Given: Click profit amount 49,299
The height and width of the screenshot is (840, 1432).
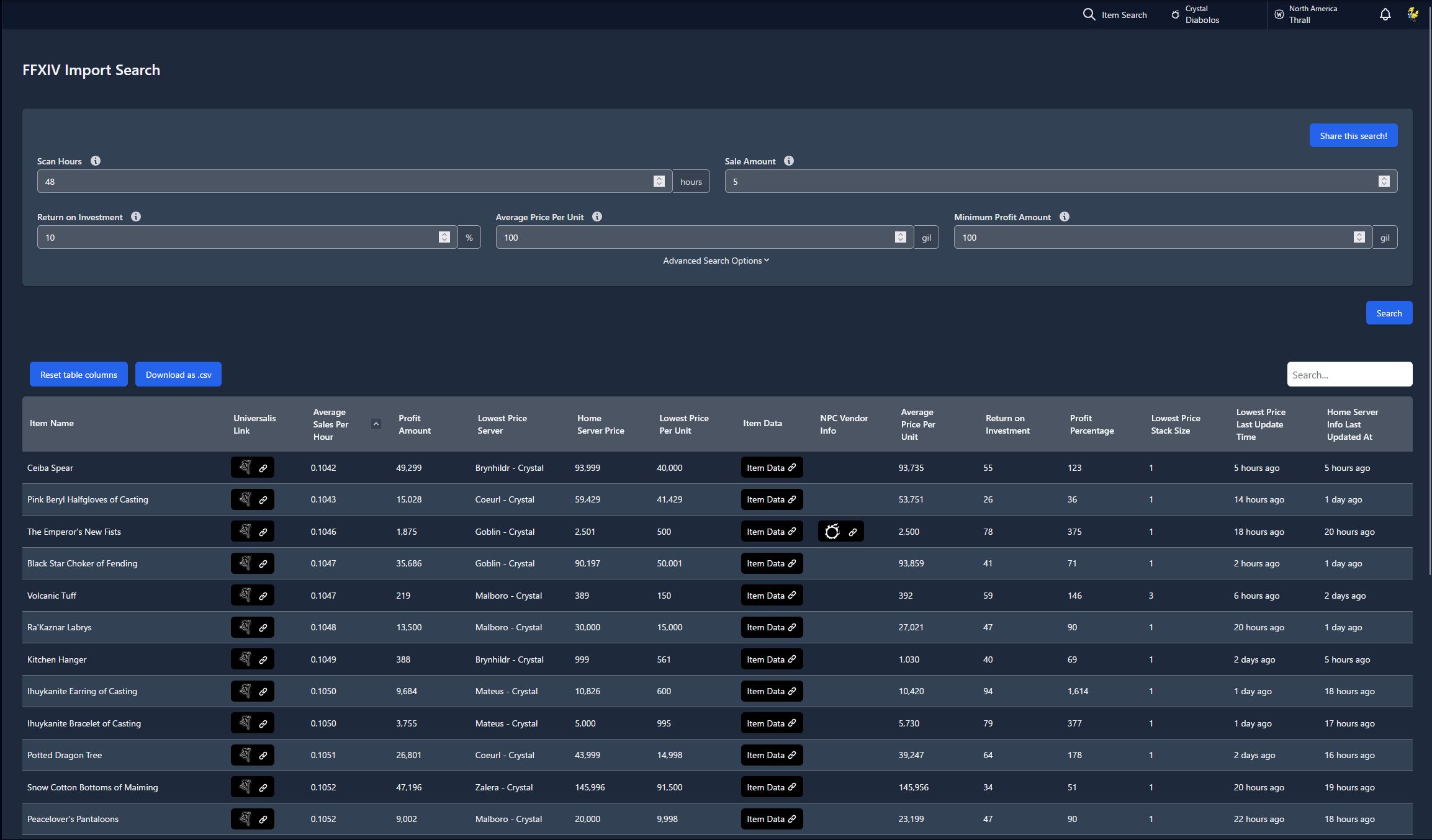Looking at the screenshot, I should pos(409,468).
